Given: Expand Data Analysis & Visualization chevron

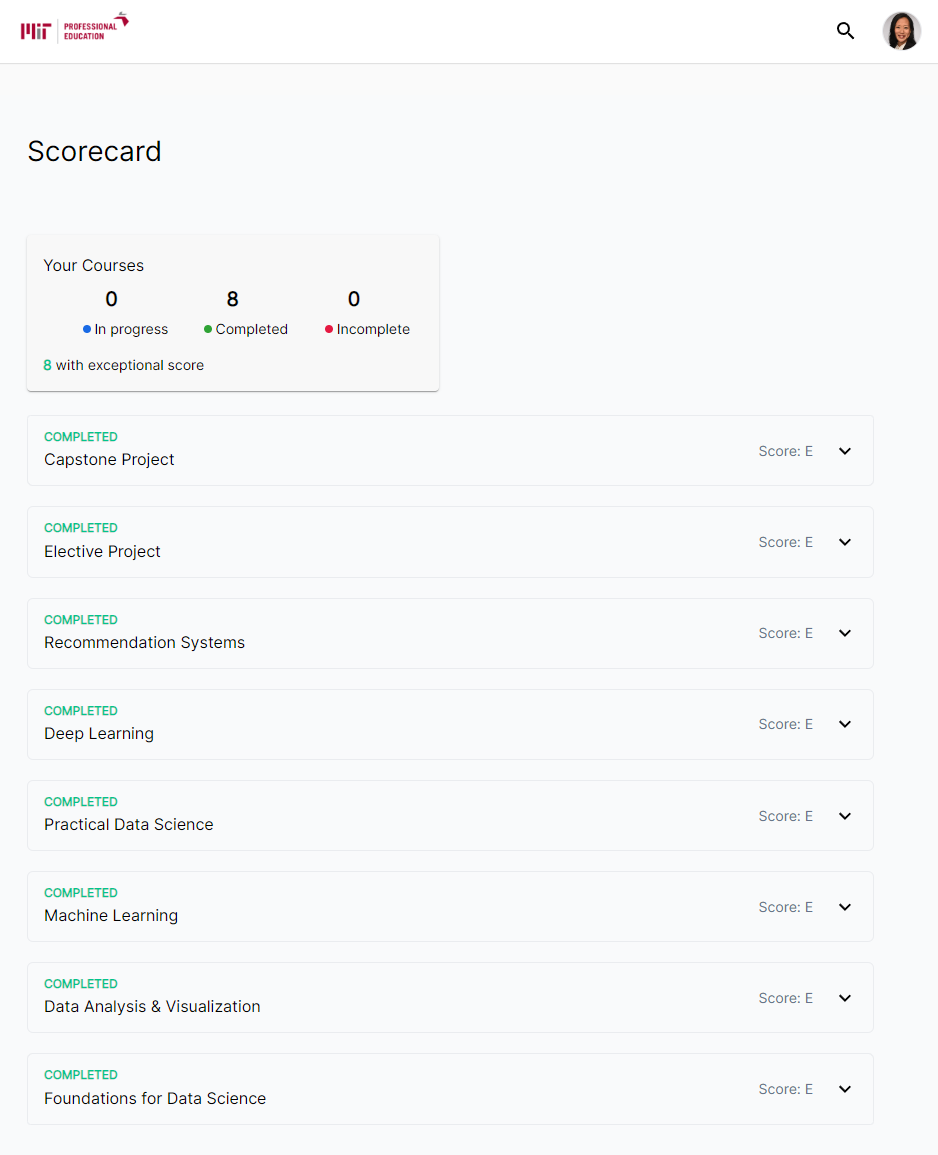Looking at the screenshot, I should pos(845,998).
